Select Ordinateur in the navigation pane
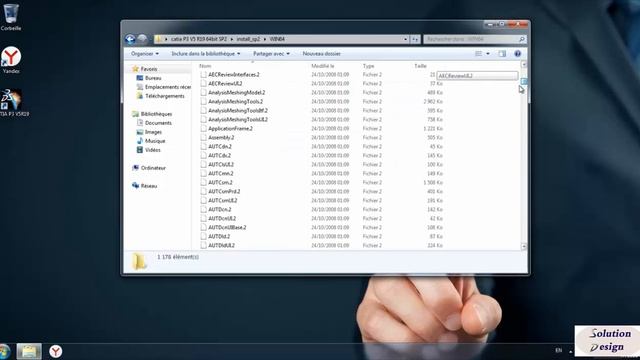Screen dimensions: 640x360 (153, 168)
